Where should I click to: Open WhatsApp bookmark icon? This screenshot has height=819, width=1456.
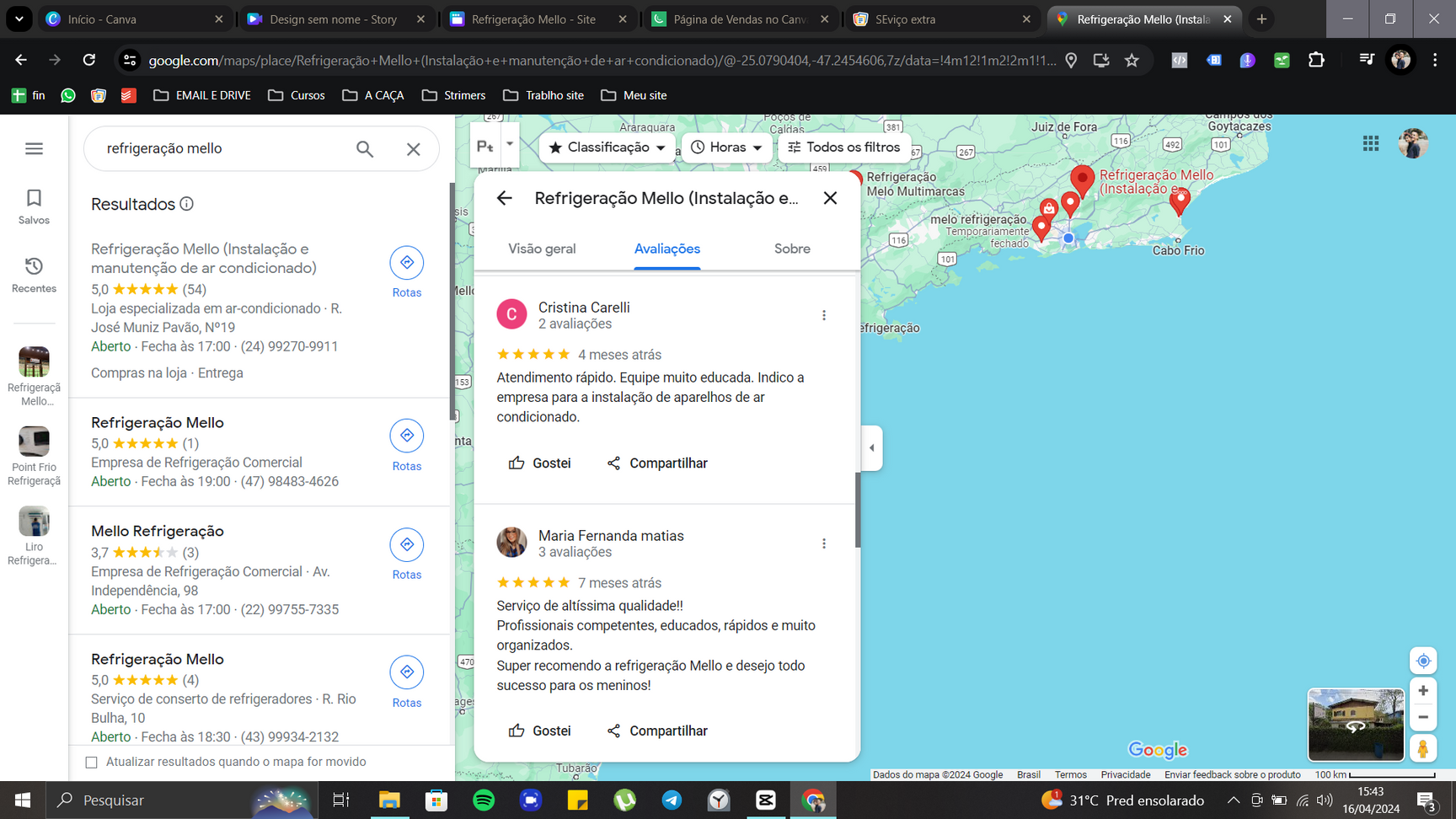[x=68, y=95]
